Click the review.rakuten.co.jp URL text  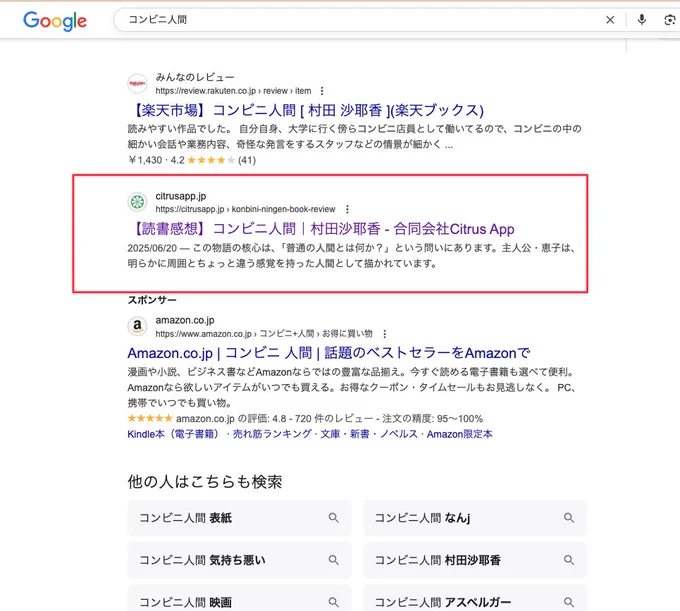[x=233, y=91]
